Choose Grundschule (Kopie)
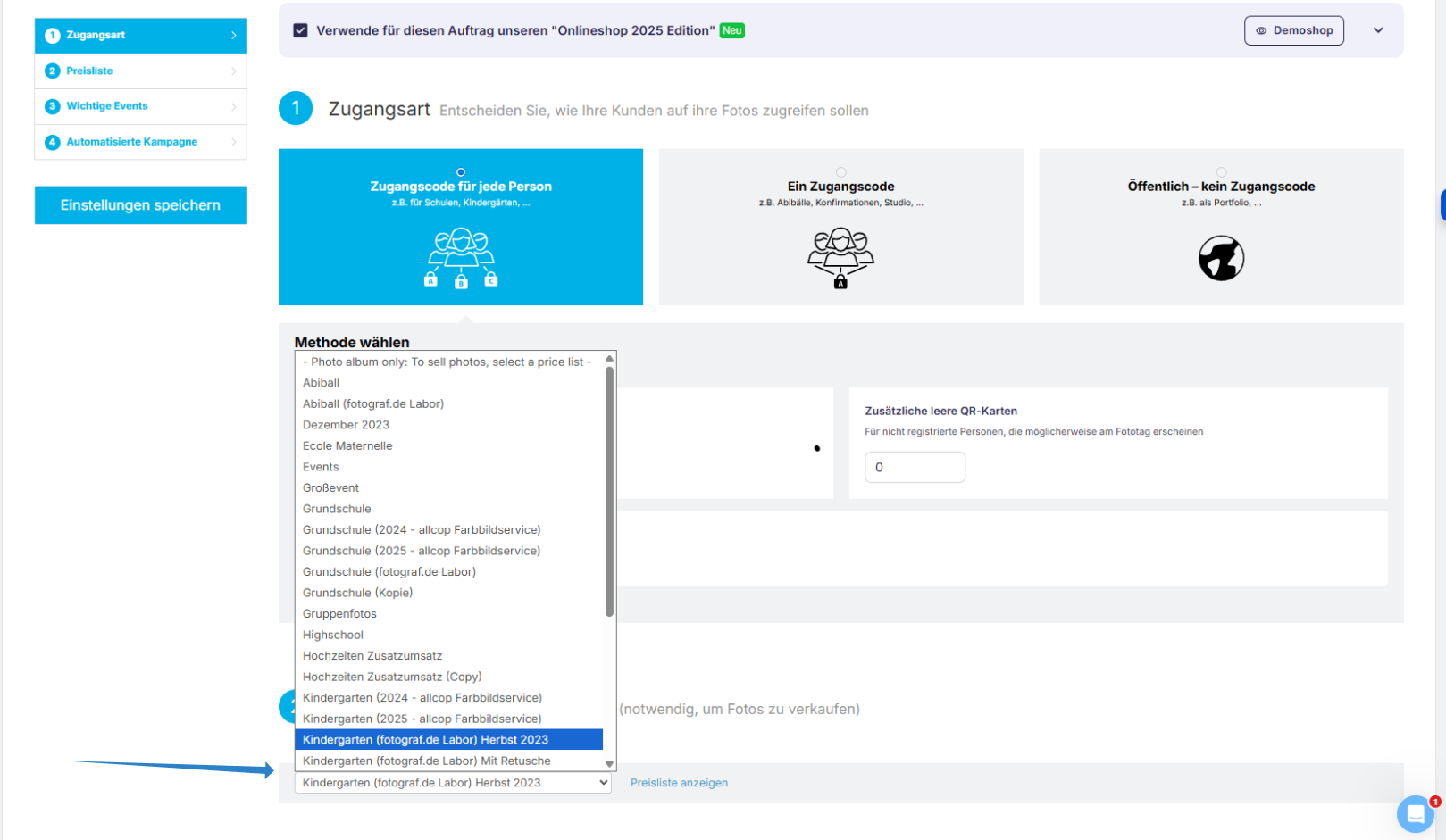1446x840 pixels. click(x=449, y=593)
